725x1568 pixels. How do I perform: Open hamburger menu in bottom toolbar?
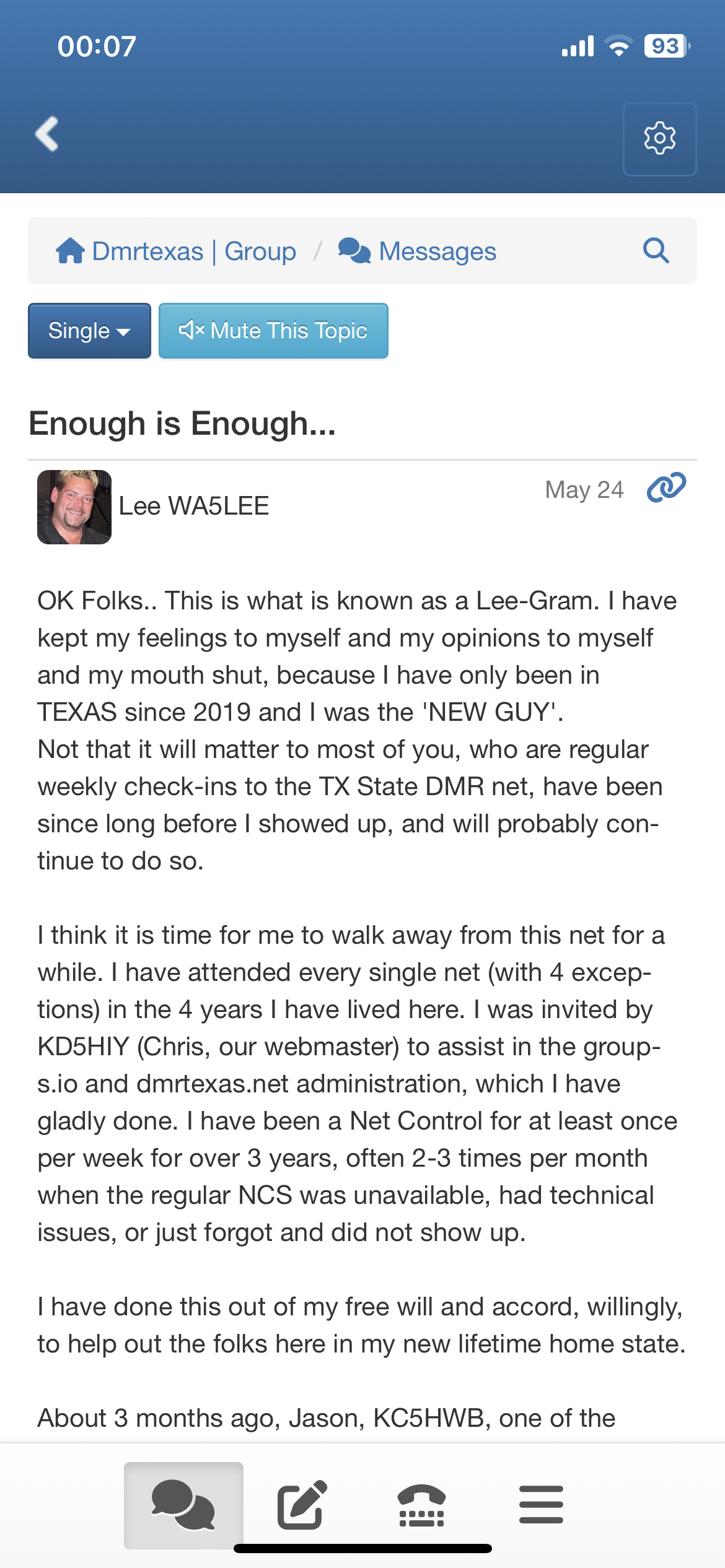click(541, 1505)
